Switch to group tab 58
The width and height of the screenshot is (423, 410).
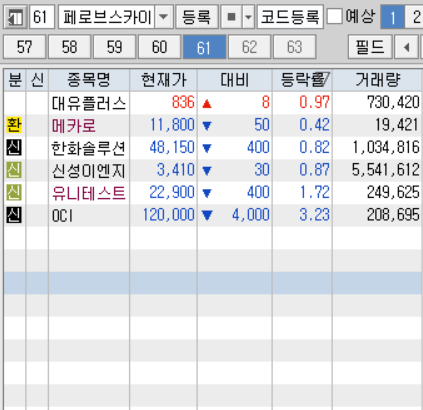[69, 47]
